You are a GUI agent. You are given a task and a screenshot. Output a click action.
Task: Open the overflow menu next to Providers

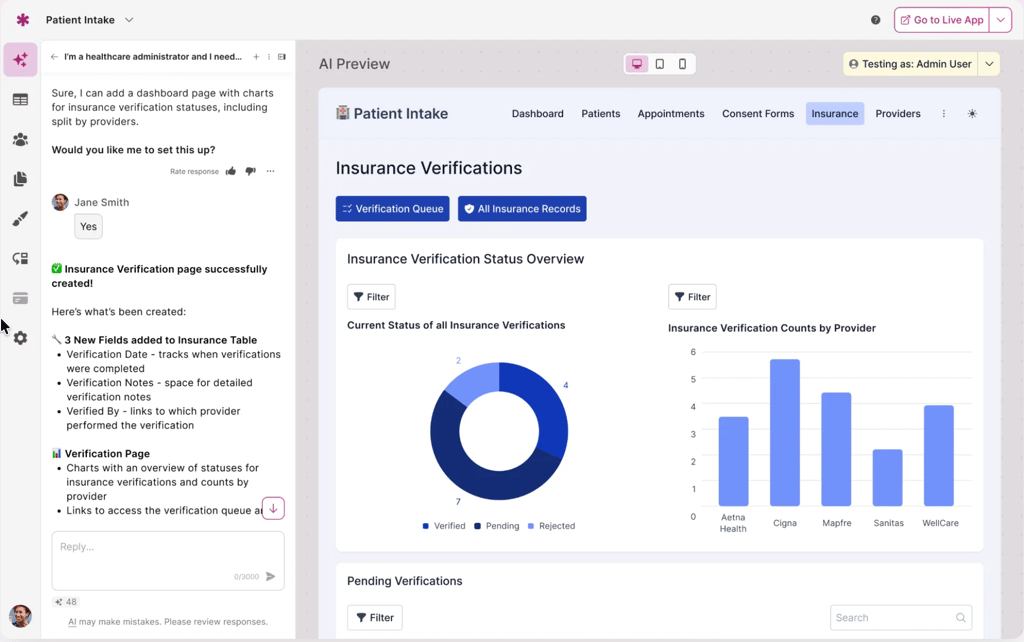click(x=943, y=113)
